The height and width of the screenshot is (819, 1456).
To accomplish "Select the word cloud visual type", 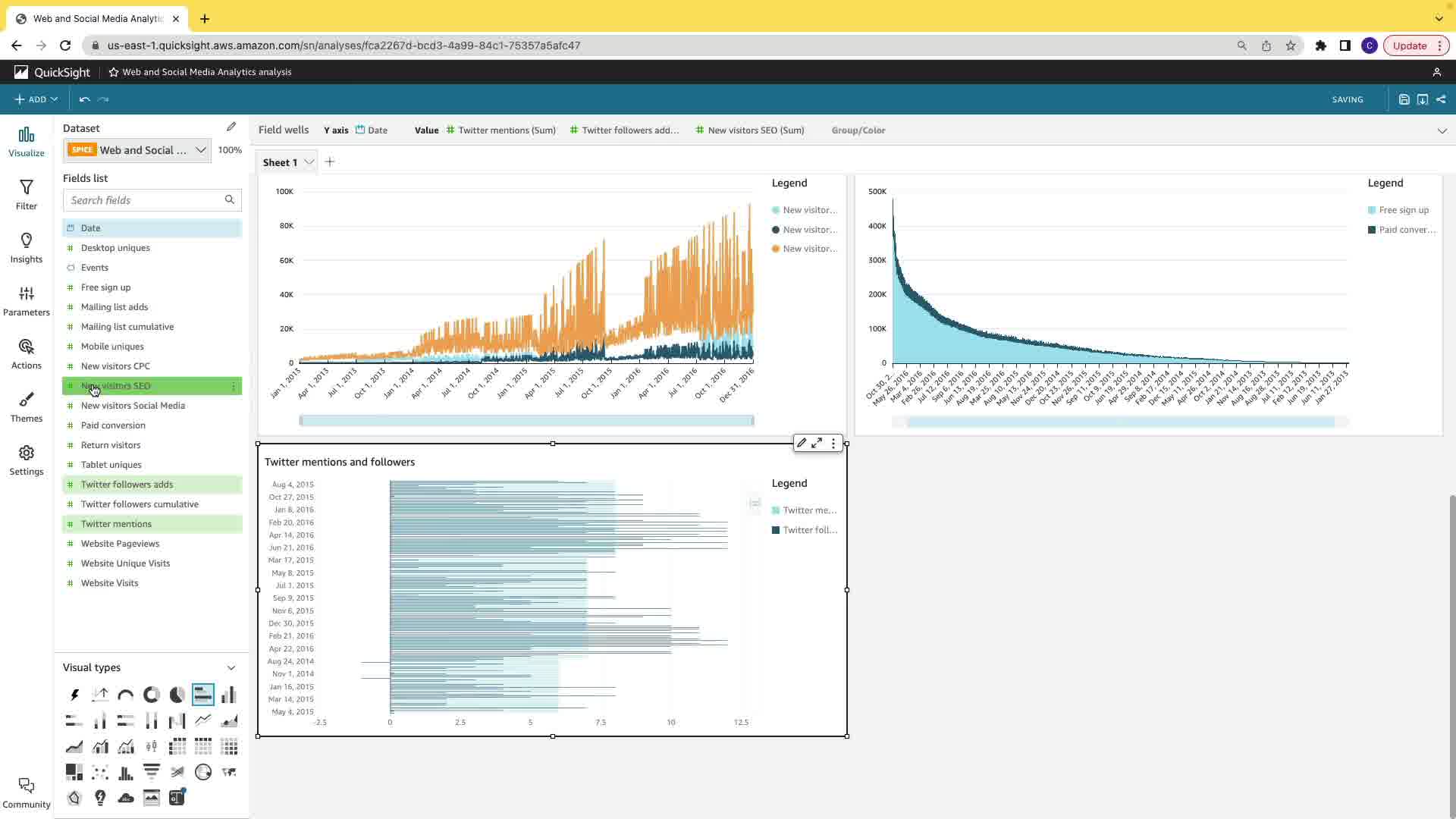I will click(x=126, y=798).
